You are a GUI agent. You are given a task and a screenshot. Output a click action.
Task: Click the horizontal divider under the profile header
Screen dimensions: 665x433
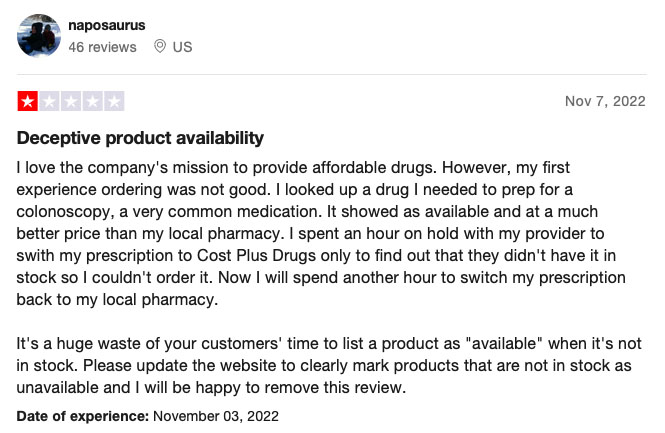[332, 74]
